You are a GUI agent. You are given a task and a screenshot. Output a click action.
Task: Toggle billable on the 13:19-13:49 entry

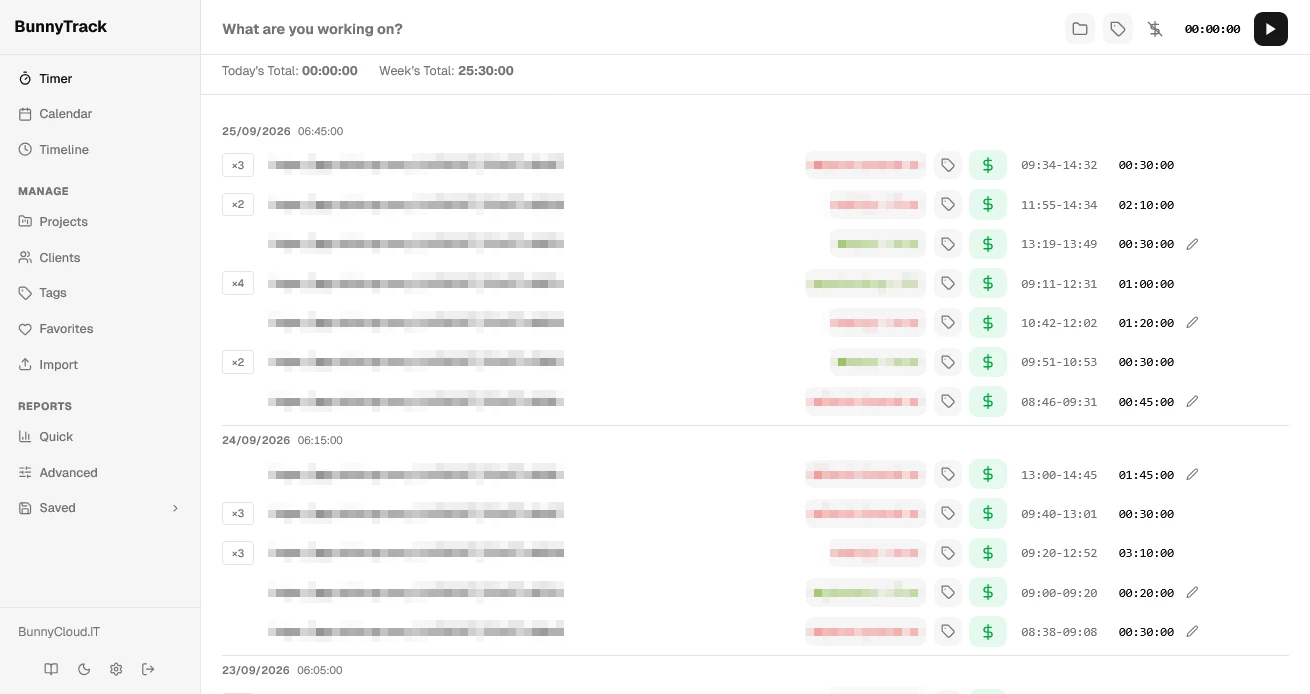pos(988,244)
